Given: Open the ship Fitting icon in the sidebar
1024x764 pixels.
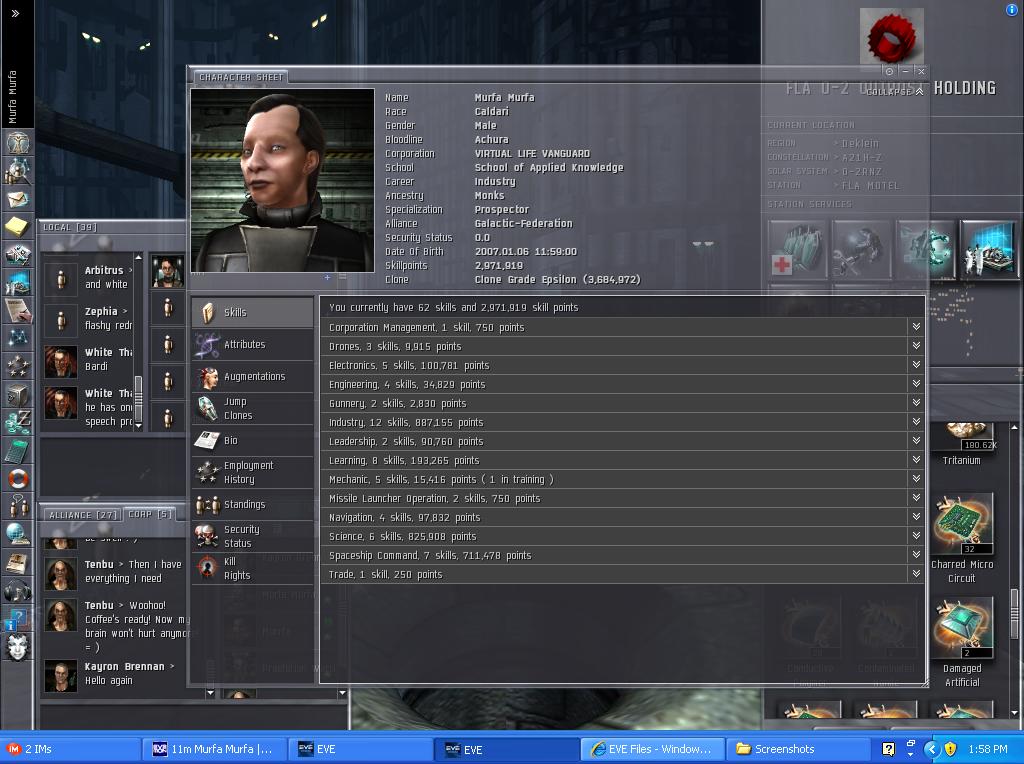Looking at the screenshot, I should [x=18, y=254].
